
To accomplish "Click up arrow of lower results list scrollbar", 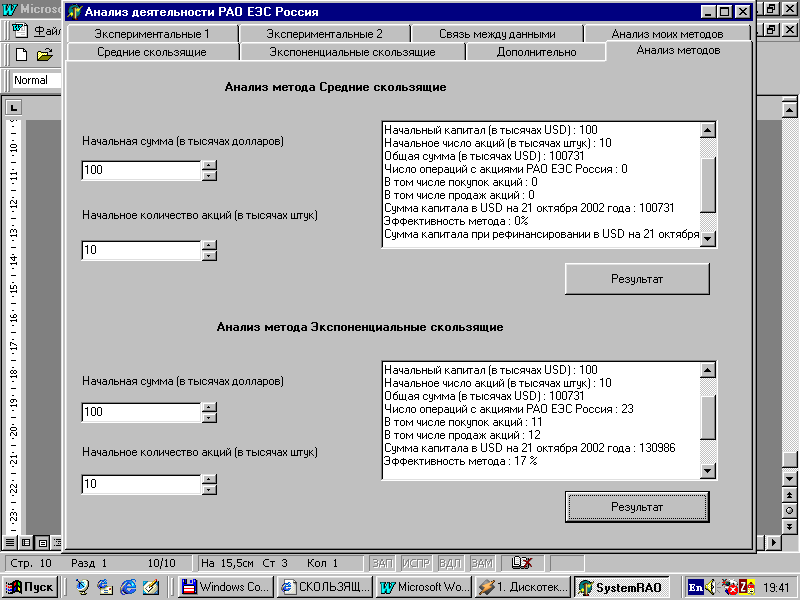I will click(708, 370).
